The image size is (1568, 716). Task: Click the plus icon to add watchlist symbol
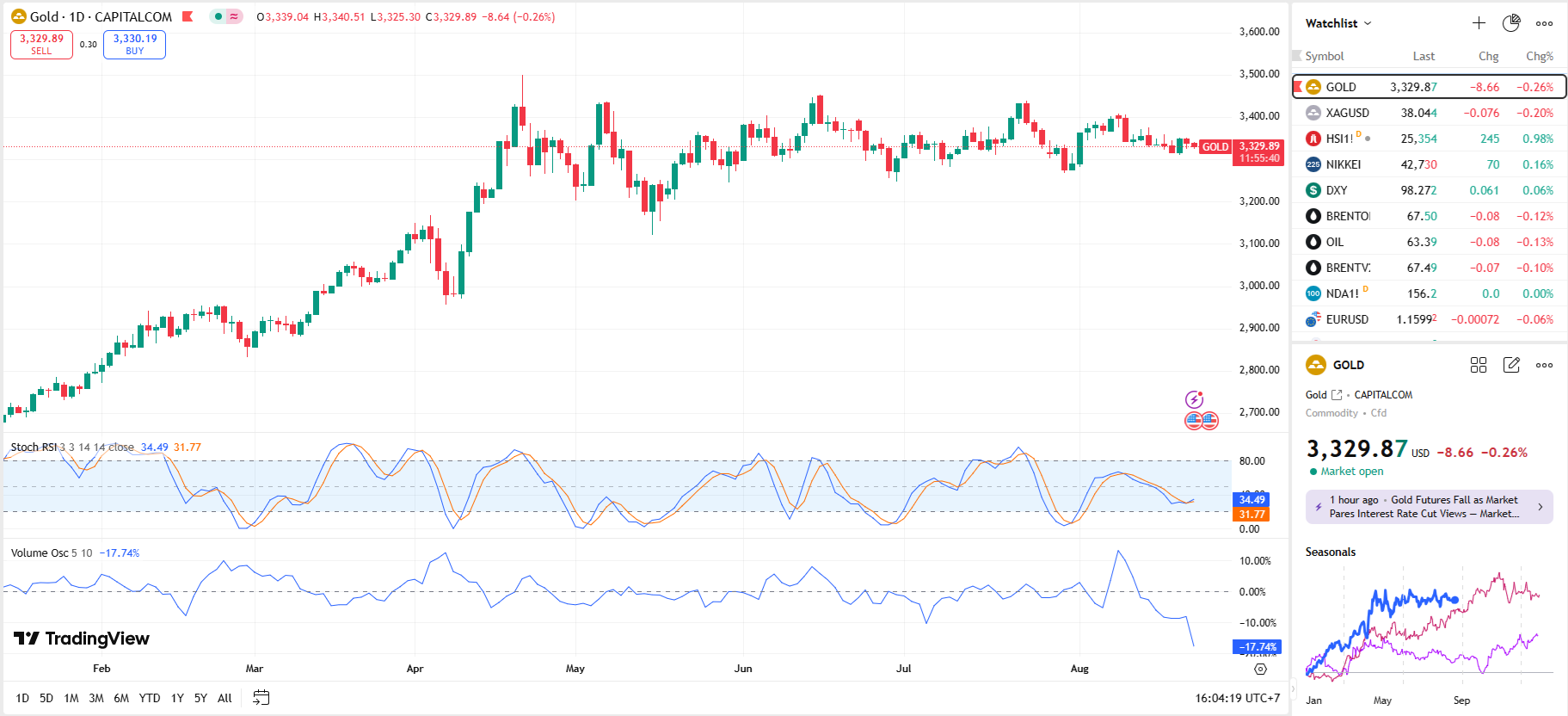(x=1479, y=23)
